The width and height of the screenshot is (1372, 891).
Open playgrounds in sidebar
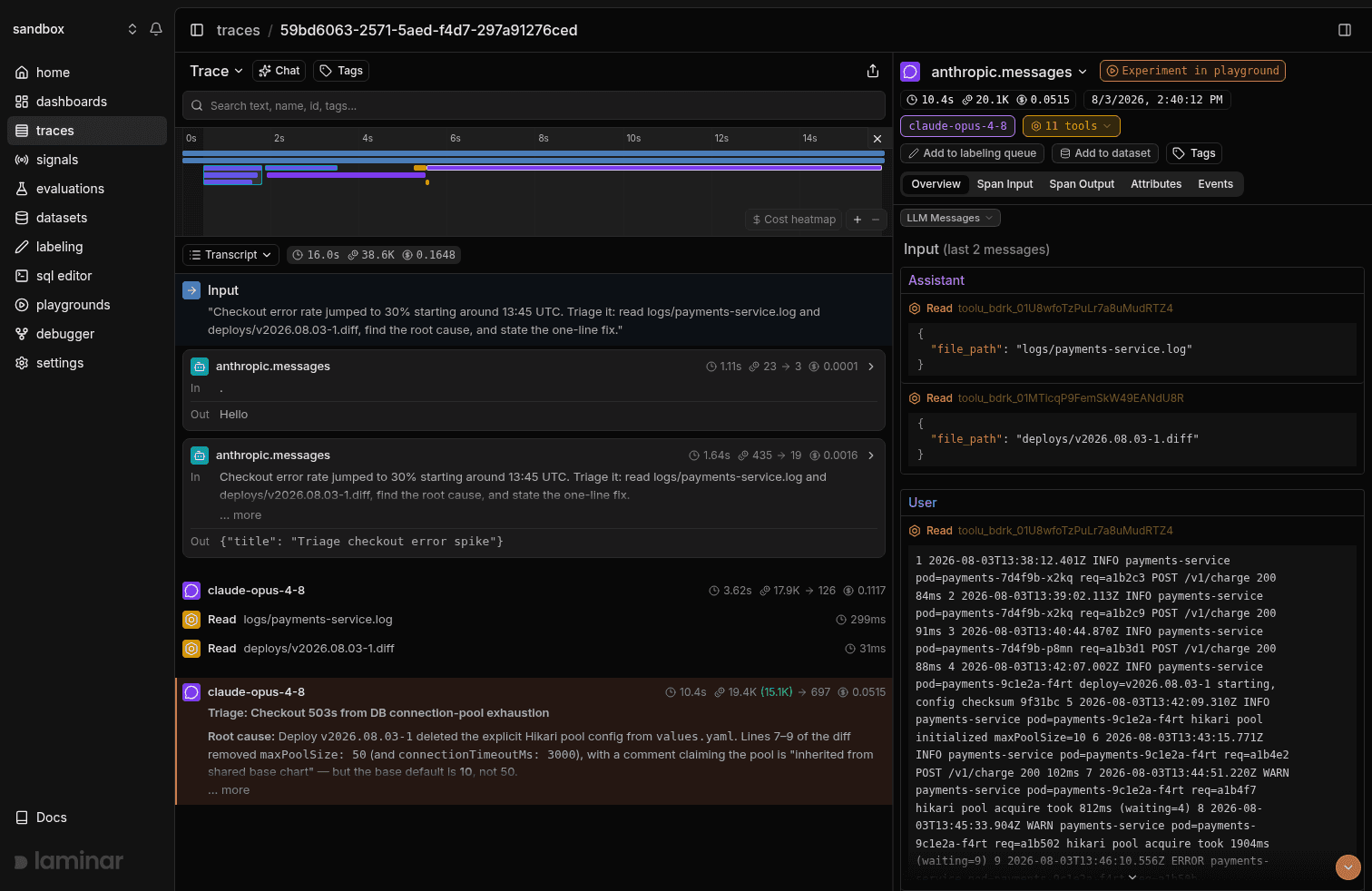87,305
